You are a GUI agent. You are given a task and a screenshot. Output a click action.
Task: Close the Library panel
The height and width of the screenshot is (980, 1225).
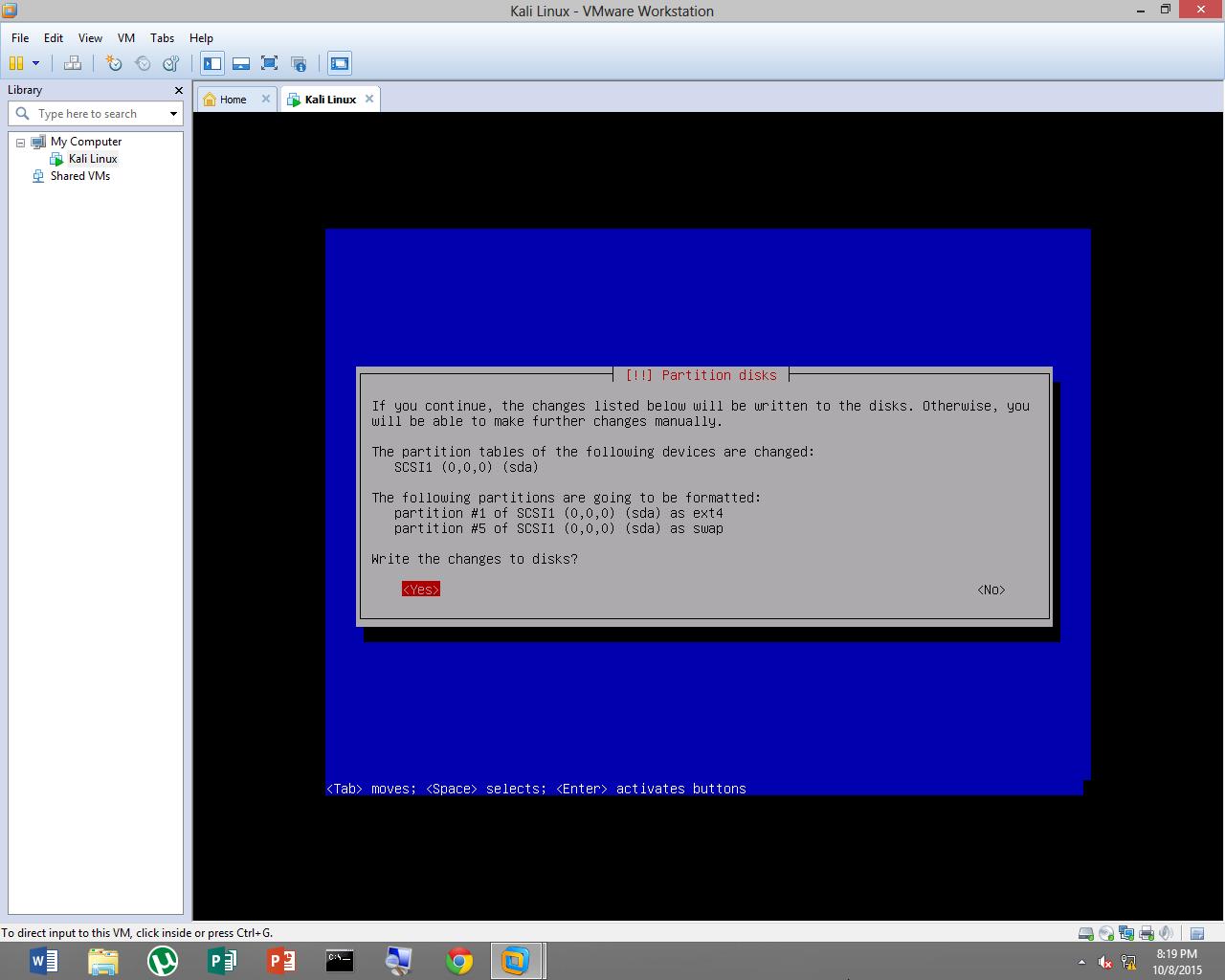[x=178, y=90]
